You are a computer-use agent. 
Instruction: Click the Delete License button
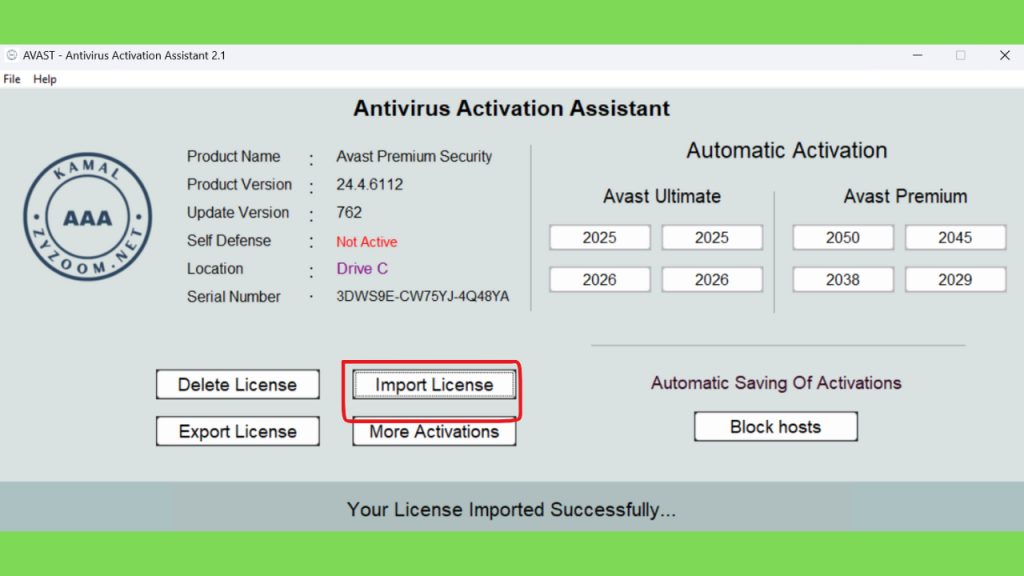[x=238, y=385]
